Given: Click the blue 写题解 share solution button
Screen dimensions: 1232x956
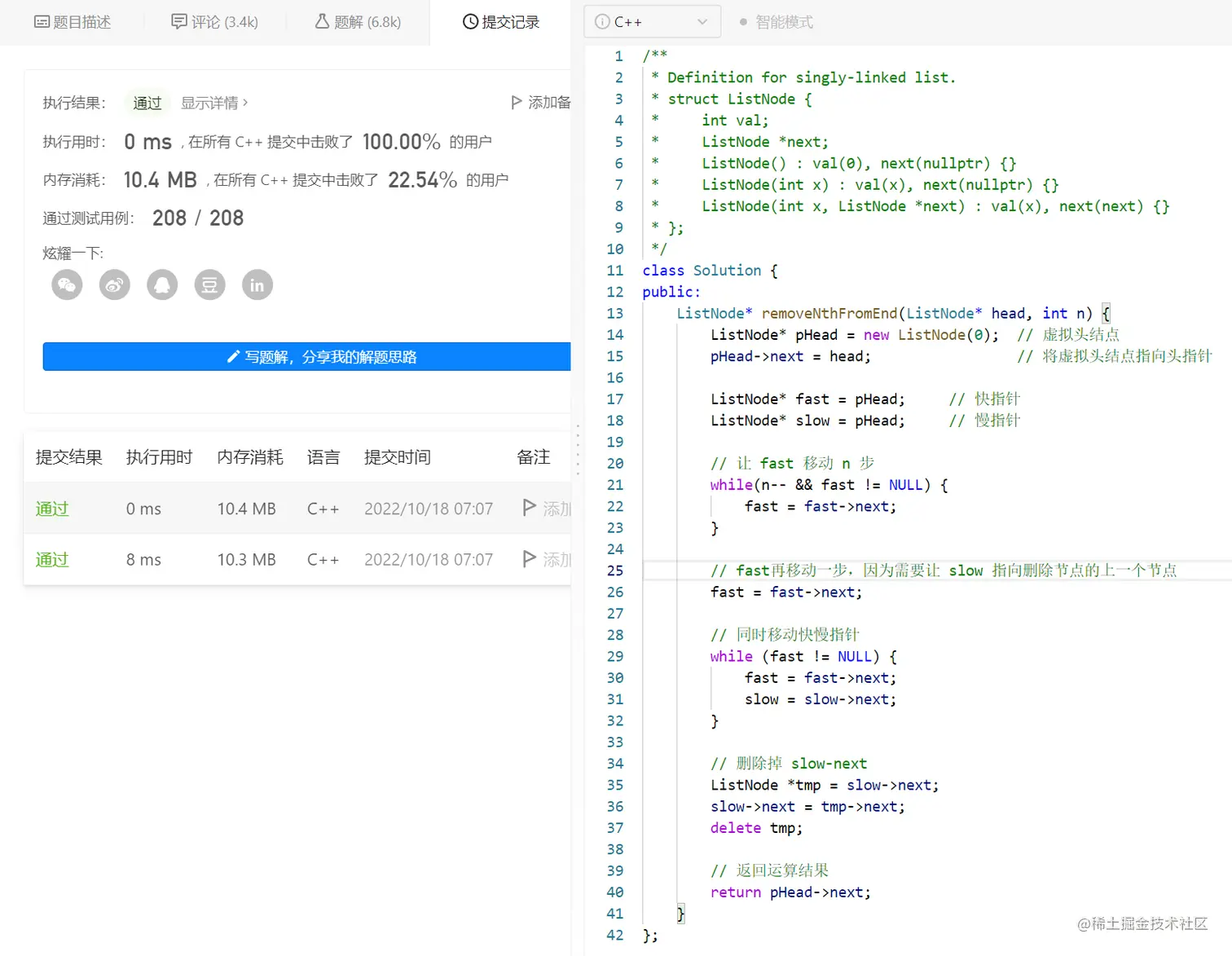Looking at the screenshot, I should click(307, 357).
